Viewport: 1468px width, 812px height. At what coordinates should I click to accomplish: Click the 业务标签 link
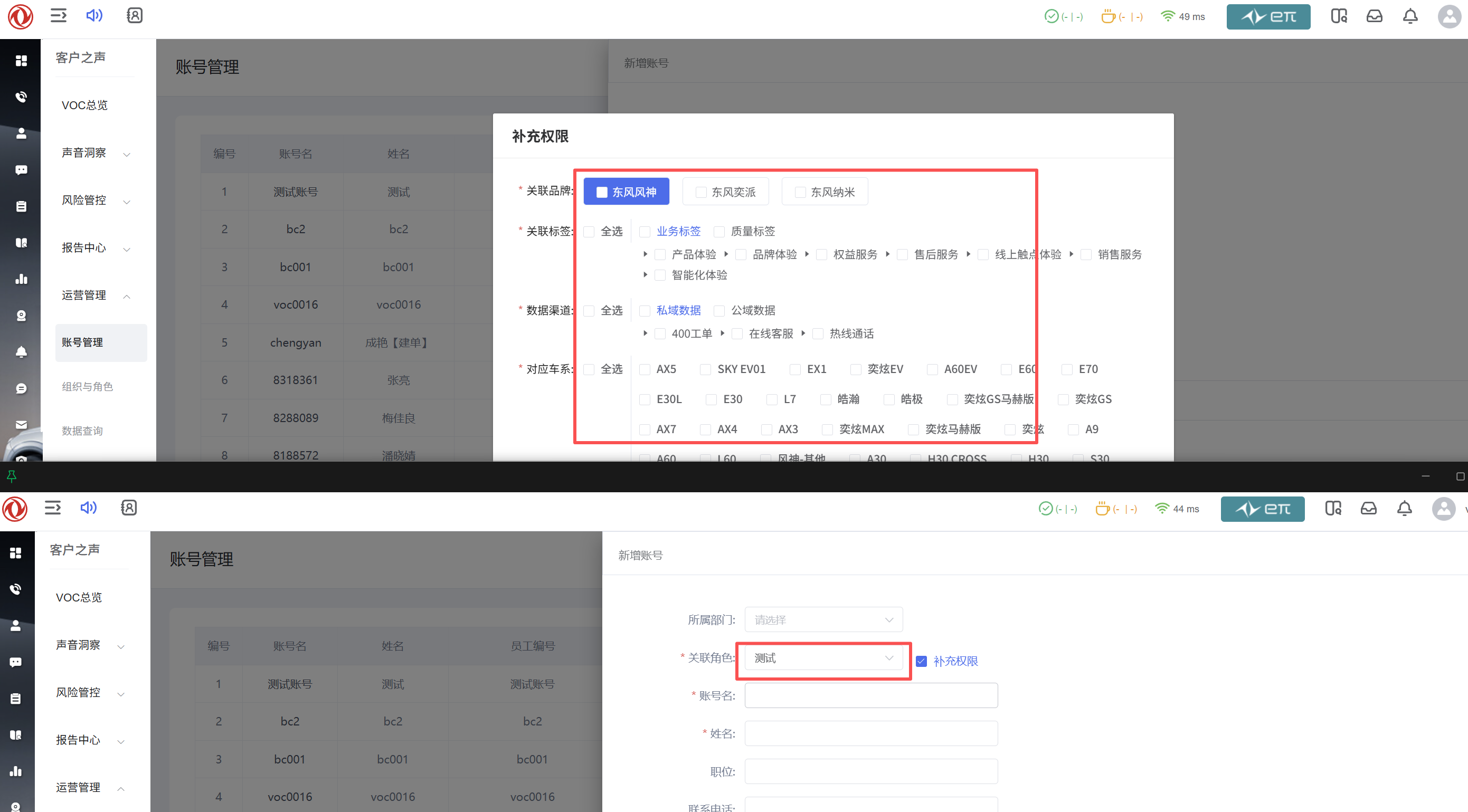[678, 231]
